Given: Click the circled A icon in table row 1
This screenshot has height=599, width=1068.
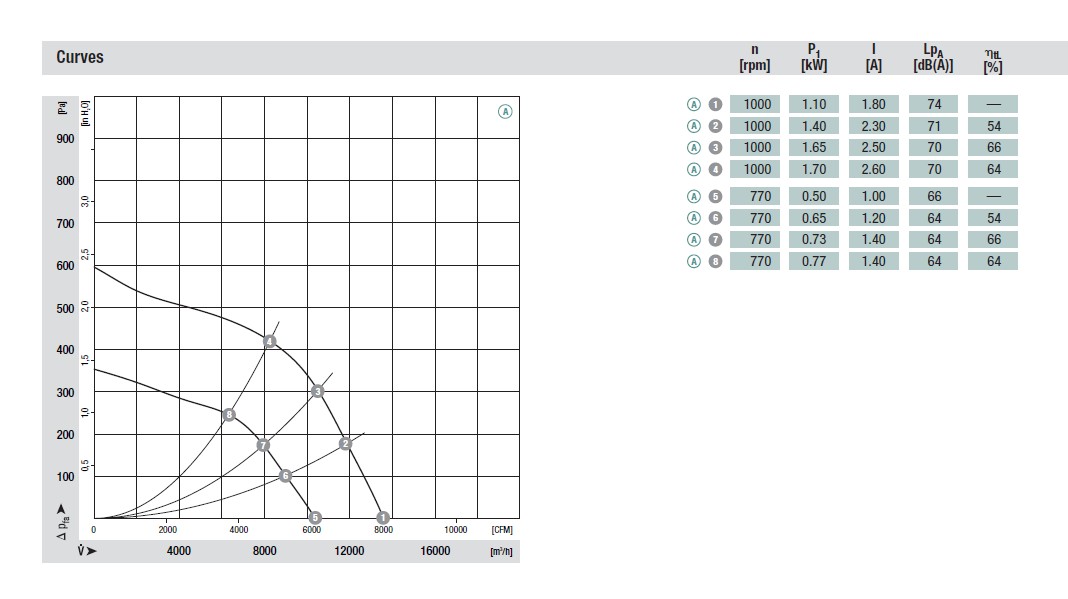Looking at the screenshot, I should click(693, 104).
